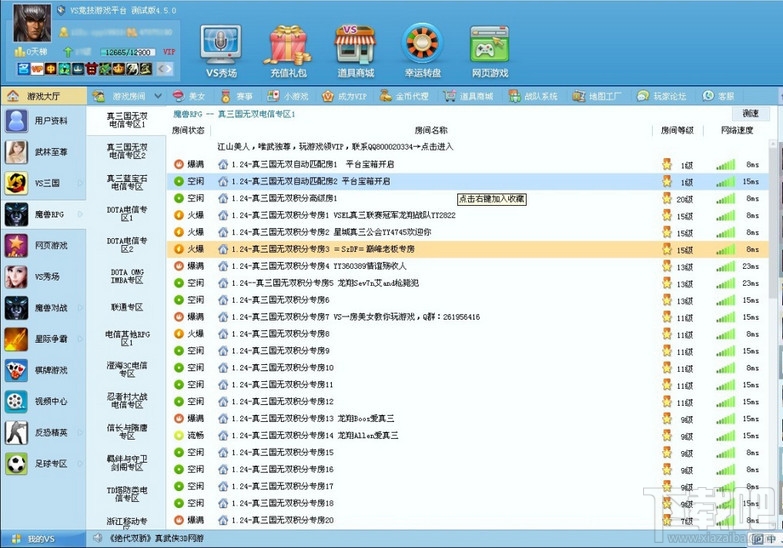This screenshot has height=548, width=783.
Task: Open the 小游戏 menu item
Action: (288, 96)
